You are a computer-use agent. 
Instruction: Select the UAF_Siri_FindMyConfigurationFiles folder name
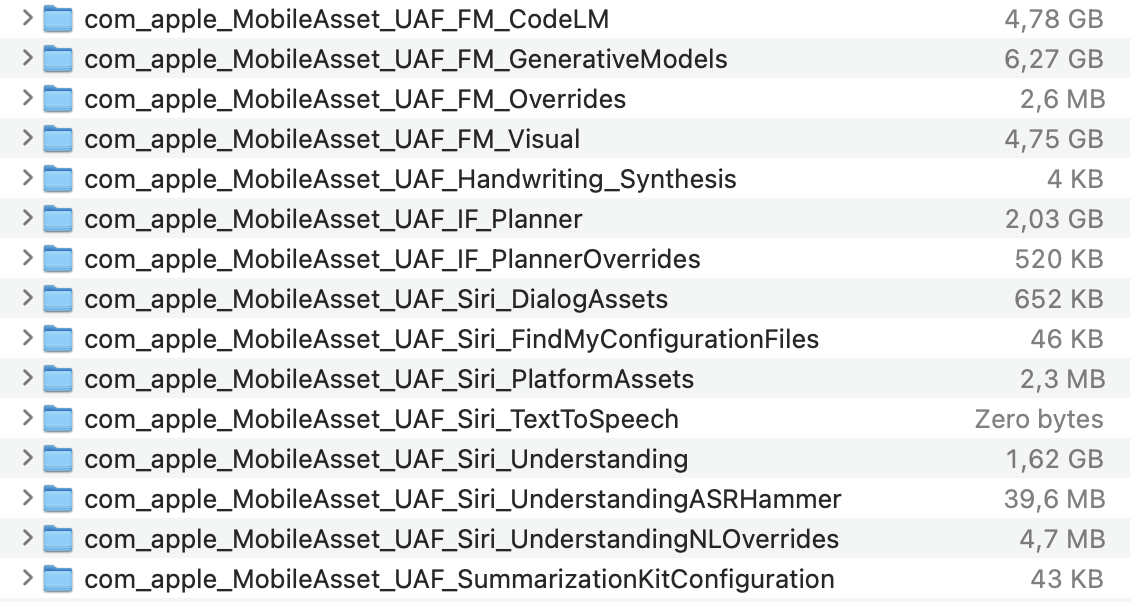[x=451, y=339]
